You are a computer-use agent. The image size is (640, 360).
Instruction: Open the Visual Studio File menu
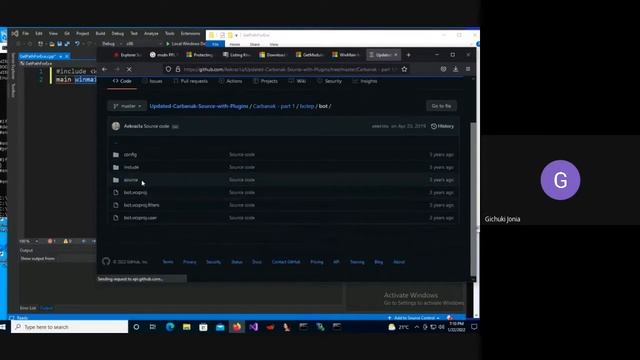26,33
